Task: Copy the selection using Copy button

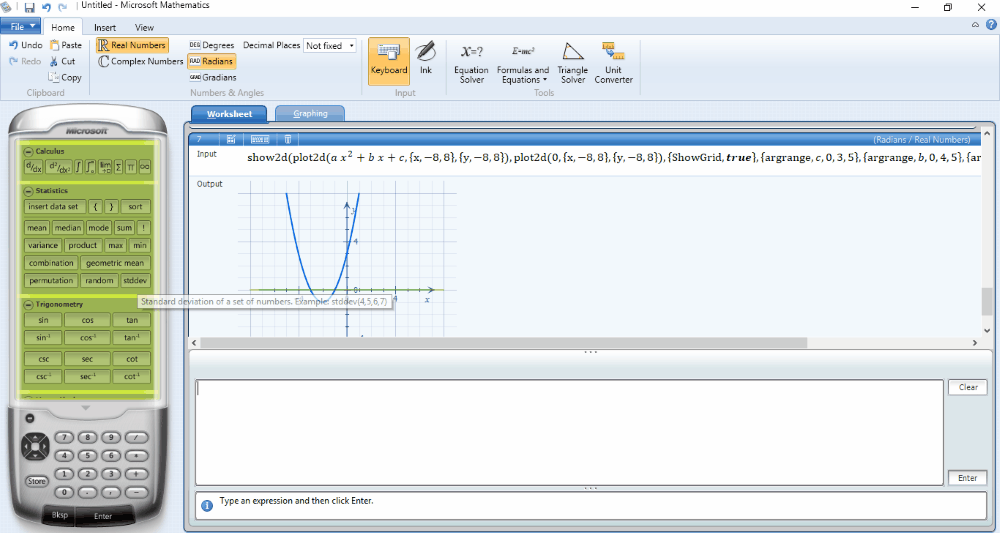Action: 65,77
